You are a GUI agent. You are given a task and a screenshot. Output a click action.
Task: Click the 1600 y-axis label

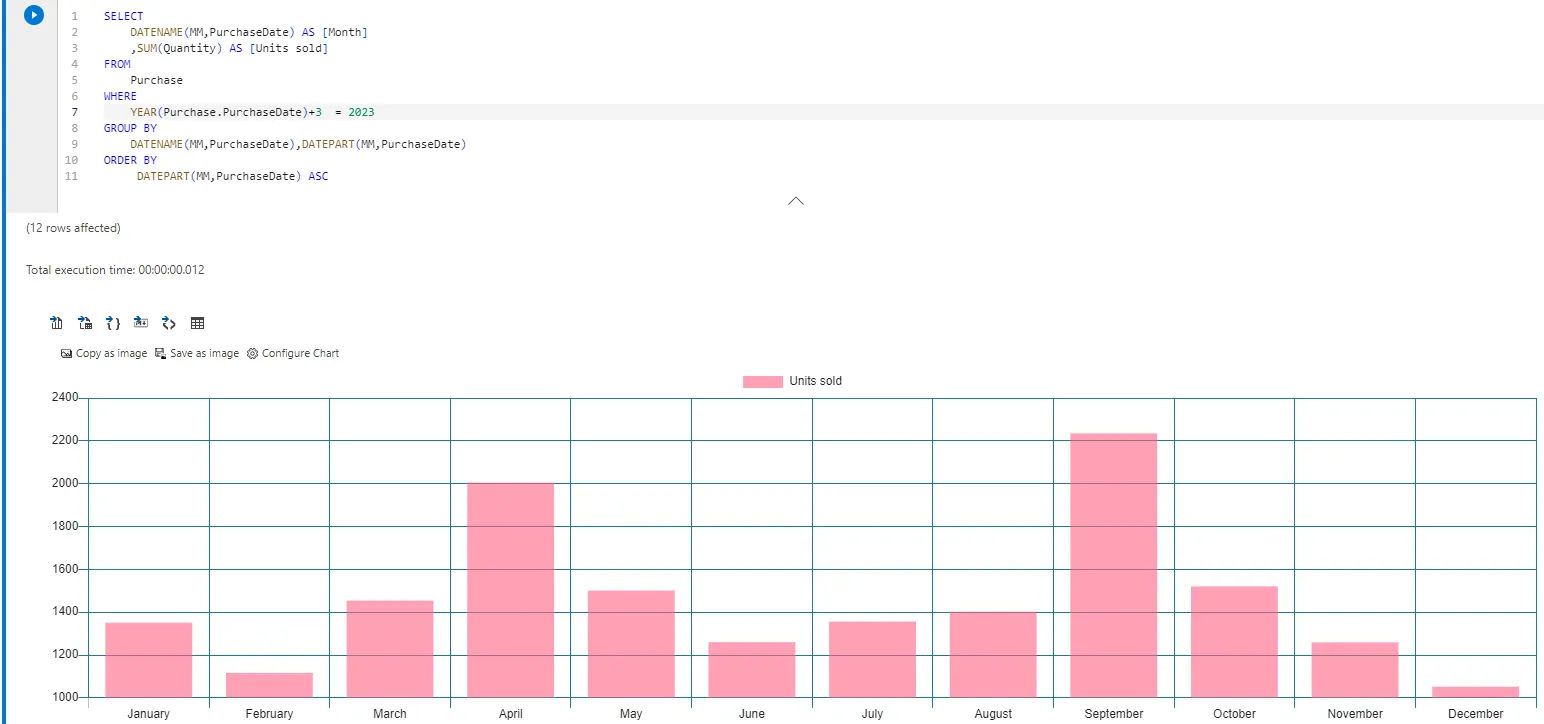[x=64, y=569]
